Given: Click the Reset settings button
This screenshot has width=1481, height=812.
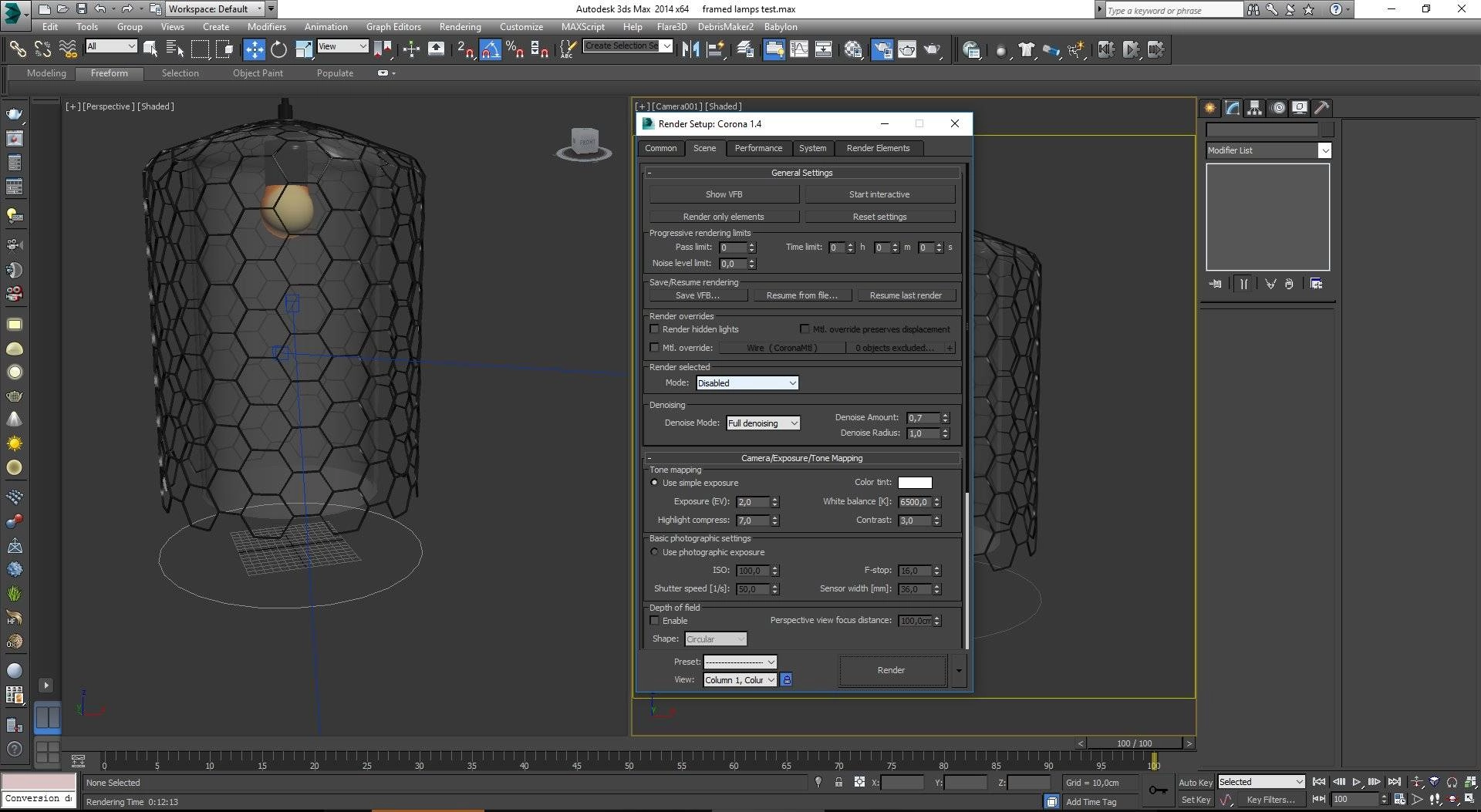Looking at the screenshot, I should click(x=879, y=217).
